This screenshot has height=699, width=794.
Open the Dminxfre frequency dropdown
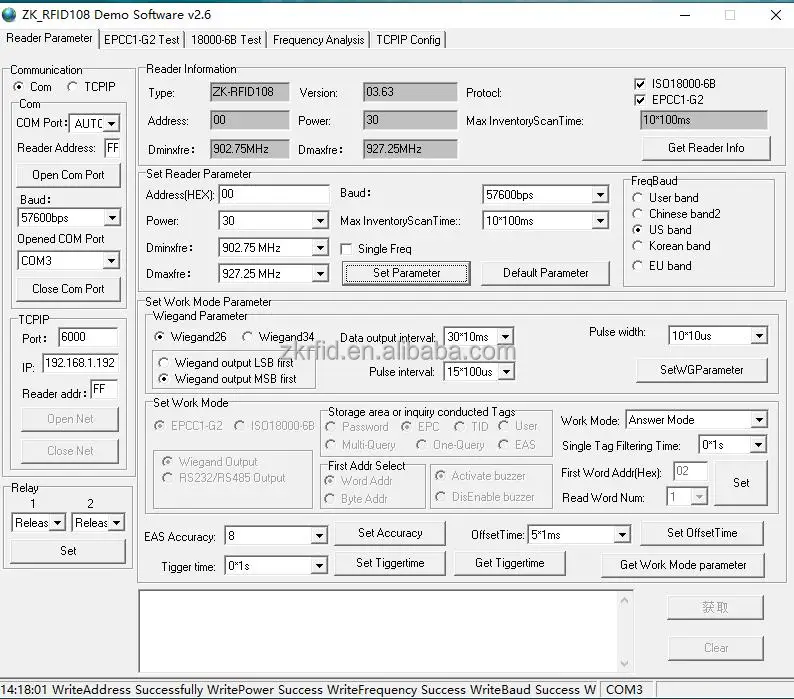[x=320, y=247]
